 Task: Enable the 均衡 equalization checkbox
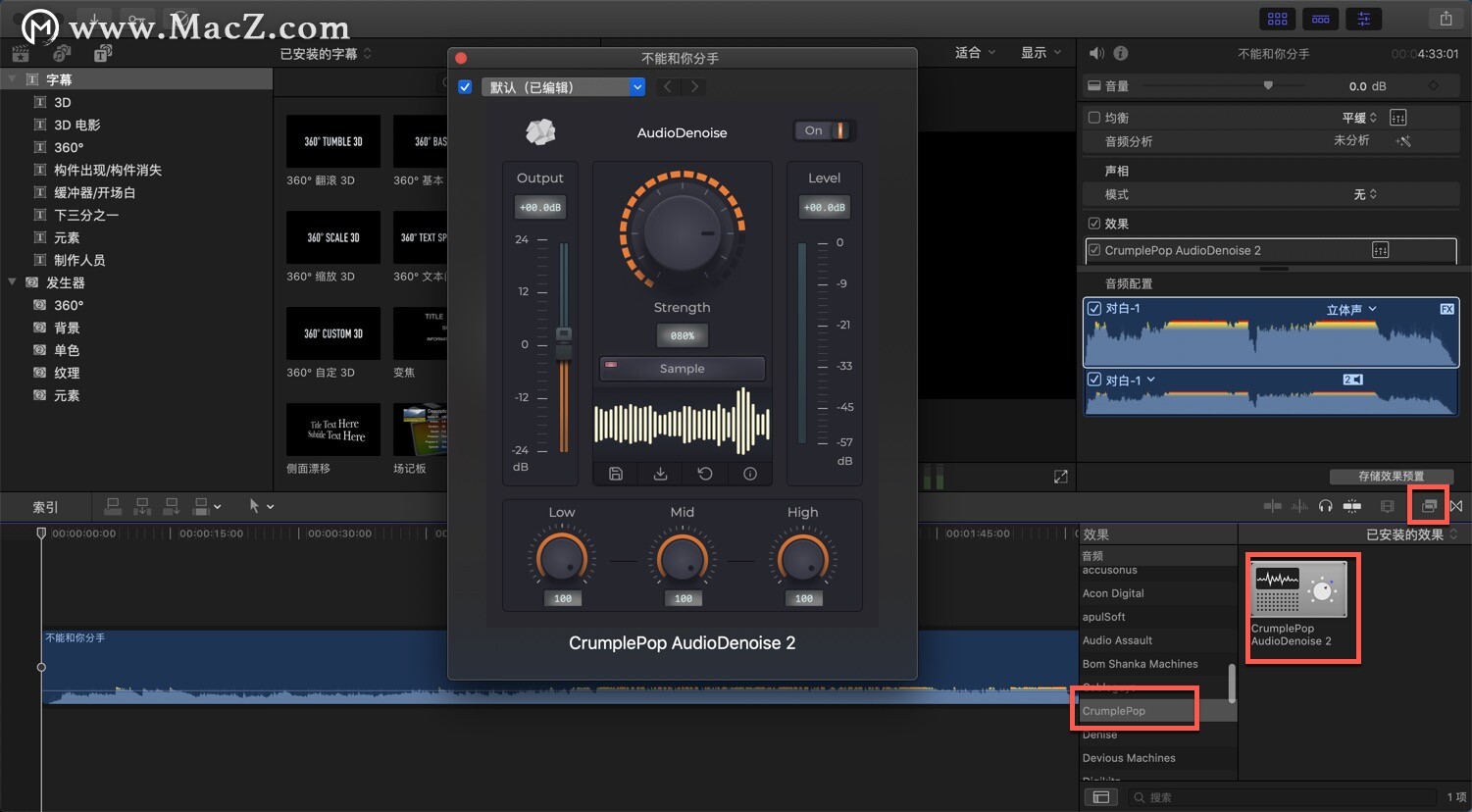[1094, 118]
